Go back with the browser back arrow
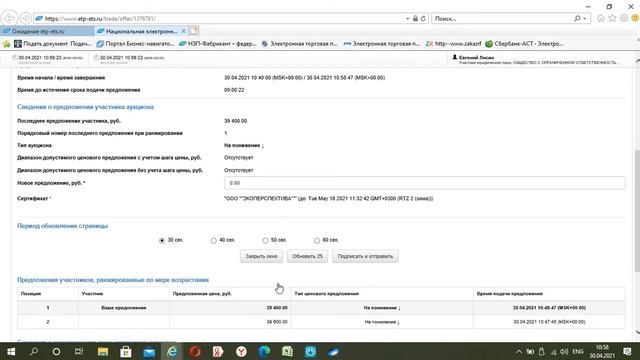Image resolution: width=640 pixels, height=360 pixels. [x=9, y=18]
